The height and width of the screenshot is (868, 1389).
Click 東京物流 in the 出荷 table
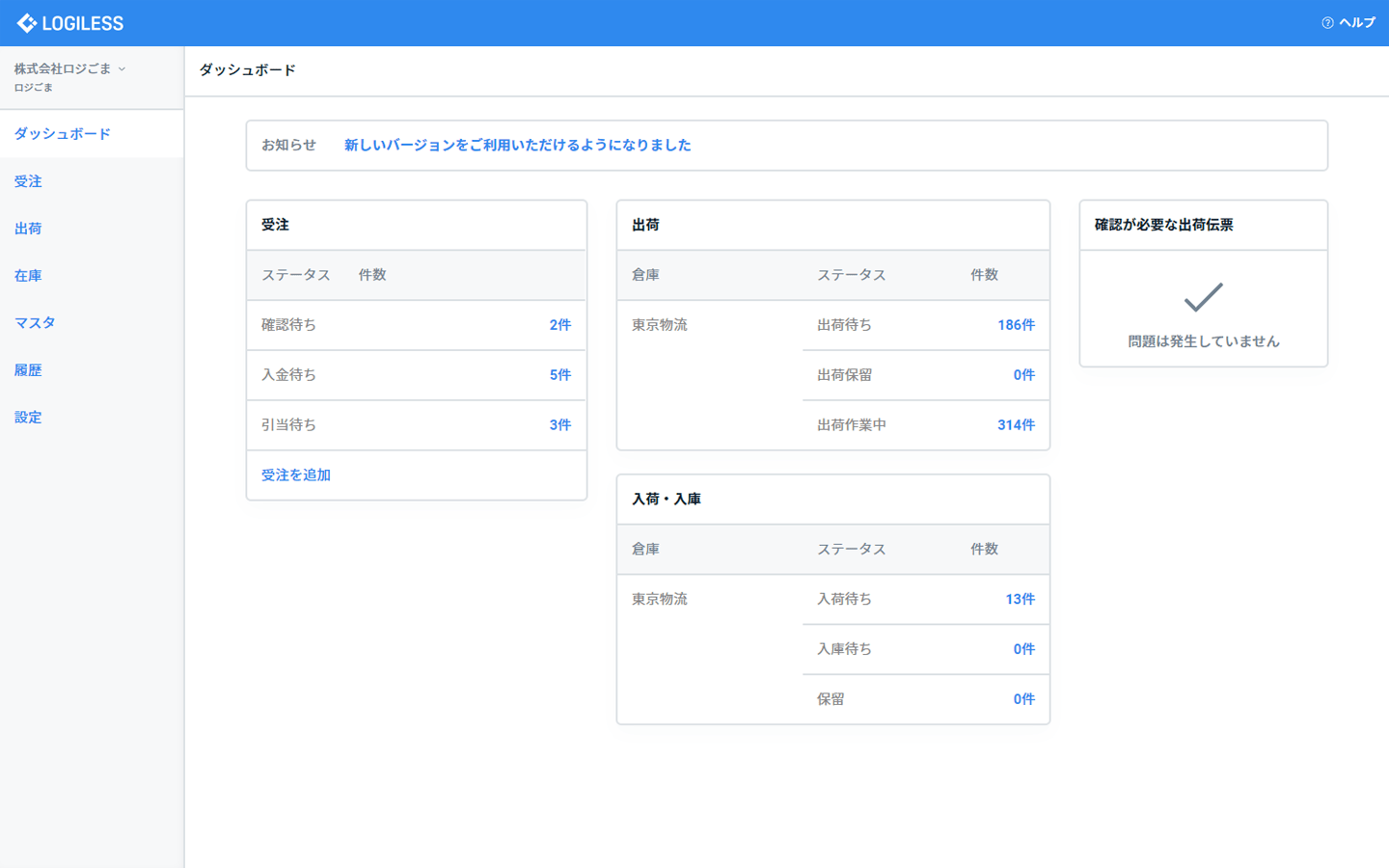660,325
